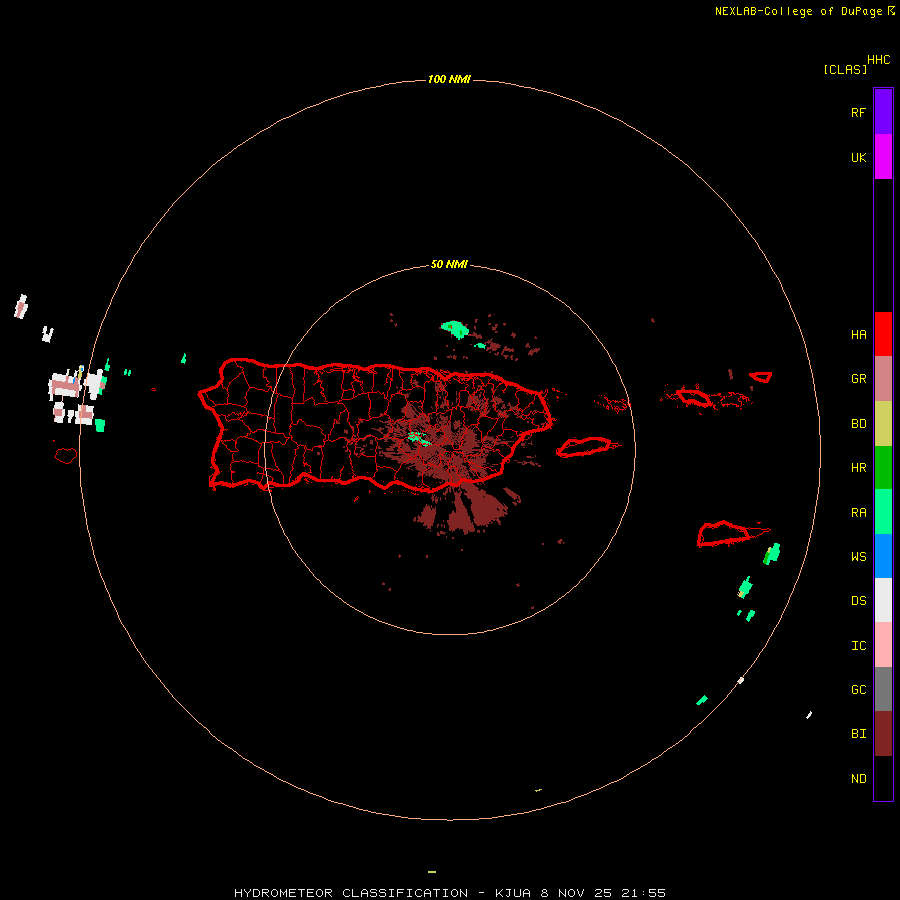Click the [CLAS] units label
900x900 pixels.
click(x=845, y=69)
